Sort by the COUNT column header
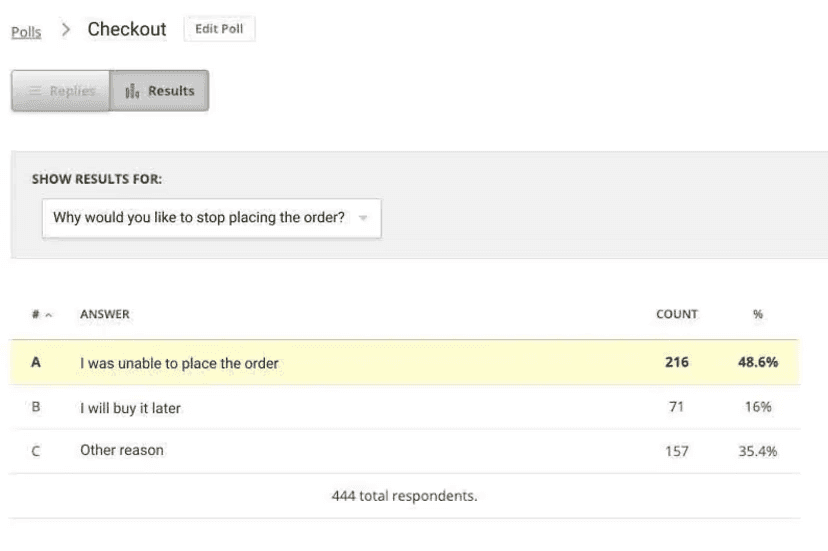Screen dimensions: 828x551 coord(676,314)
